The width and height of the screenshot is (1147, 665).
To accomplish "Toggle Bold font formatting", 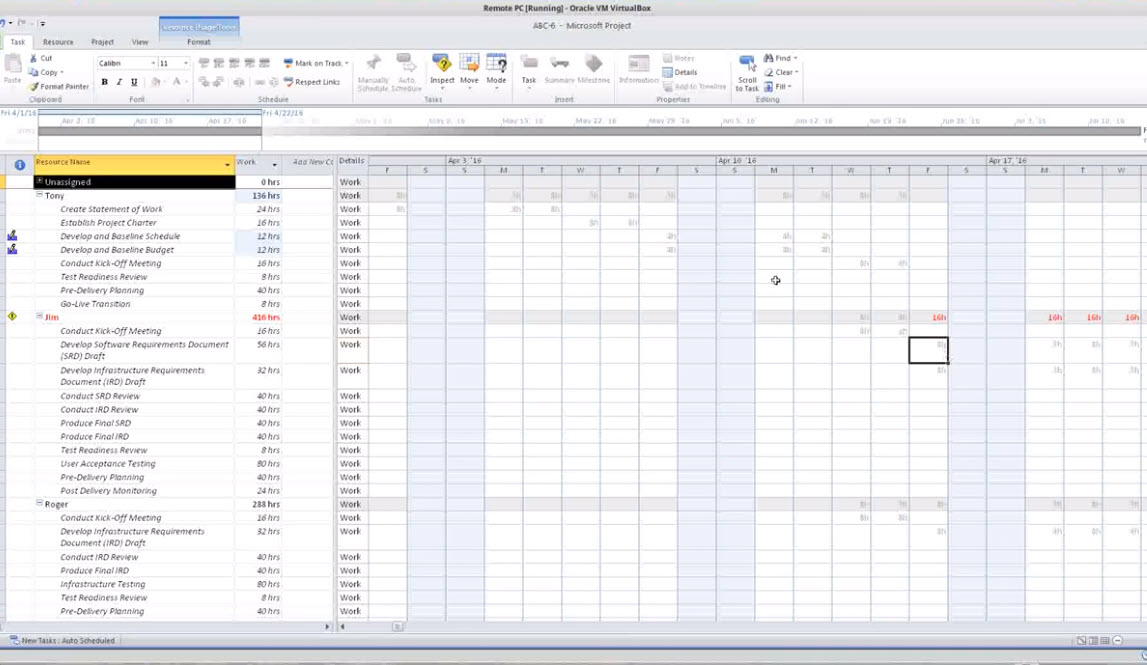I will (105, 82).
